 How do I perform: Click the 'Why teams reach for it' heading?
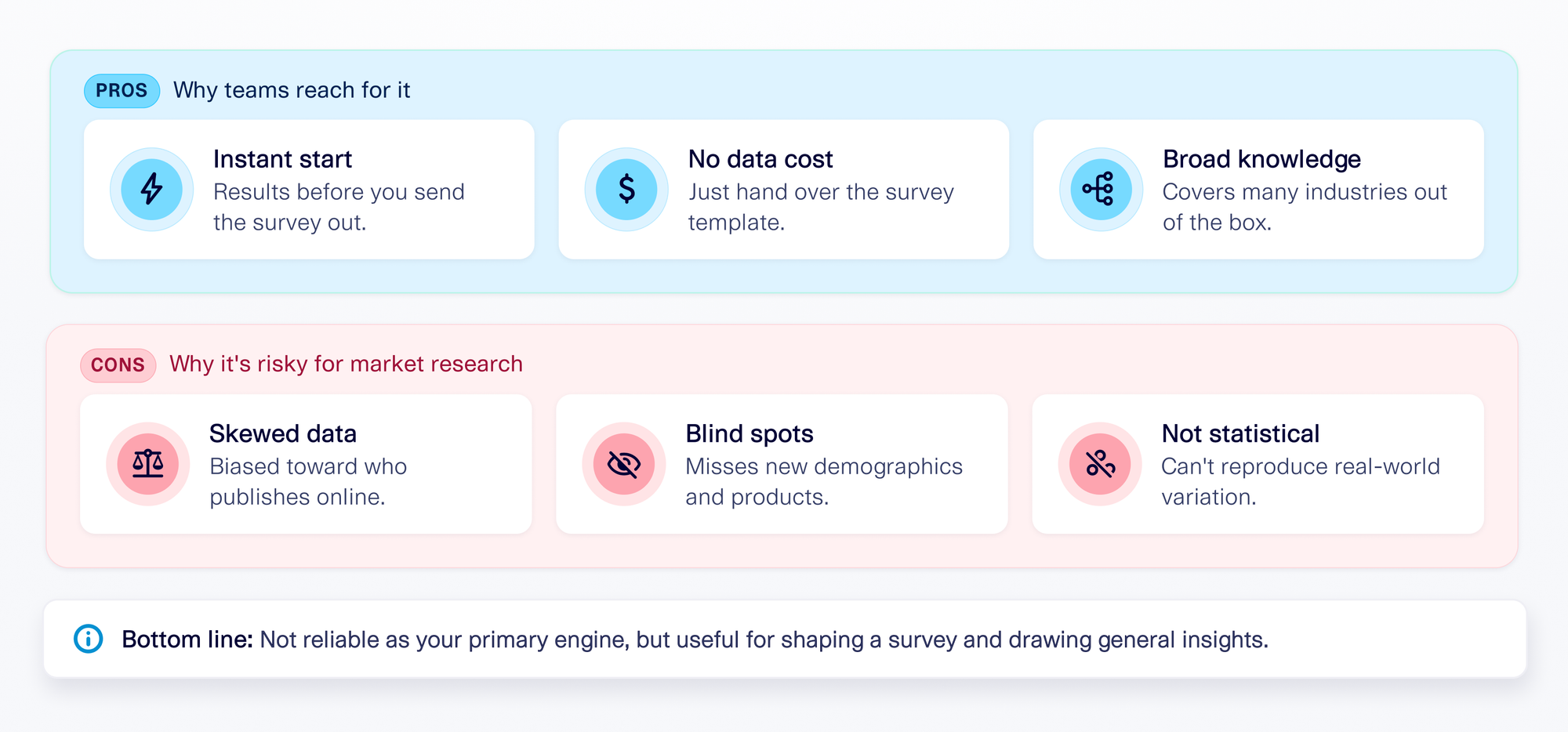(292, 90)
